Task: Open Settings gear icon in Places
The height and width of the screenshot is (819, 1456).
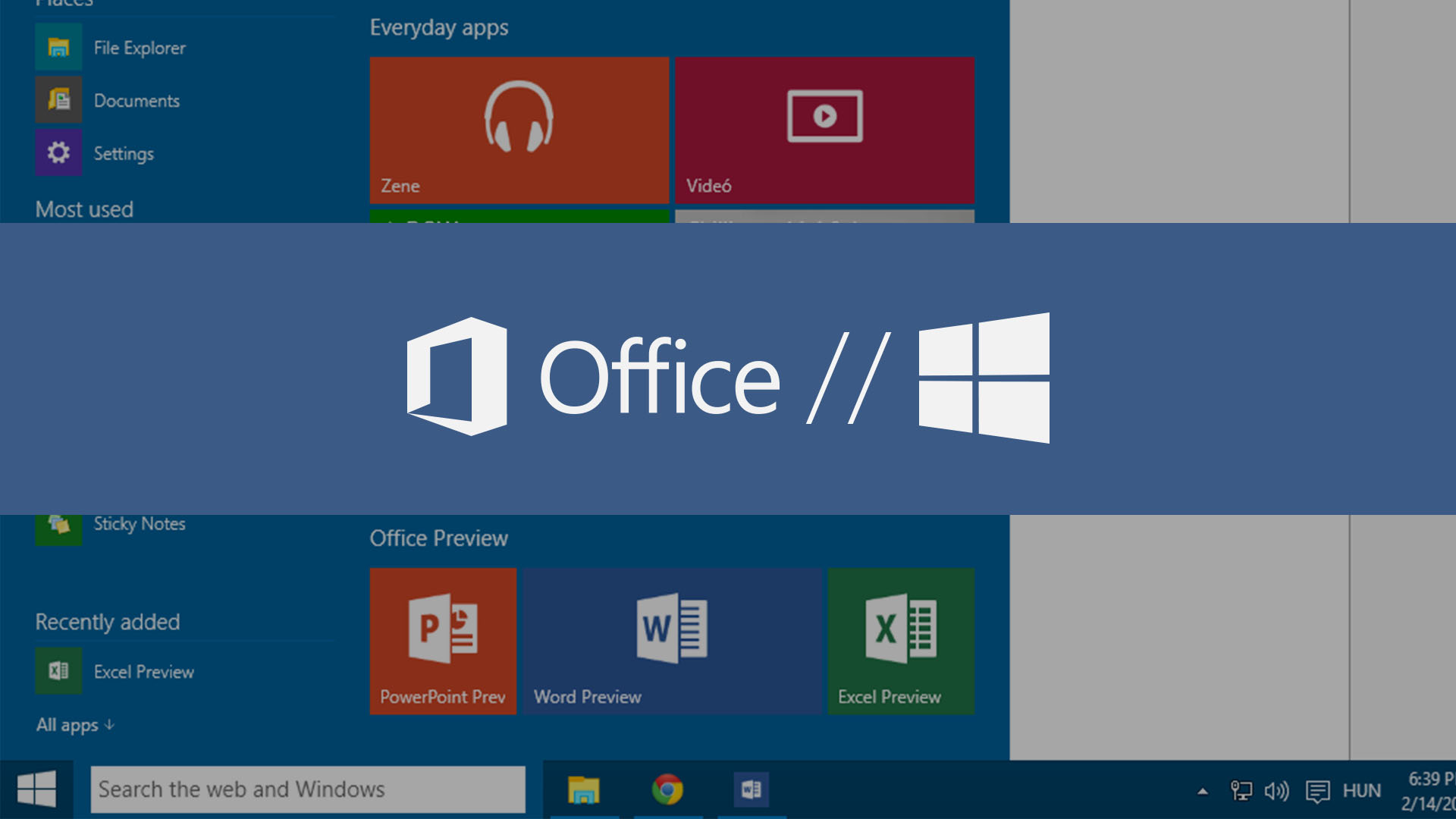Action: [58, 153]
